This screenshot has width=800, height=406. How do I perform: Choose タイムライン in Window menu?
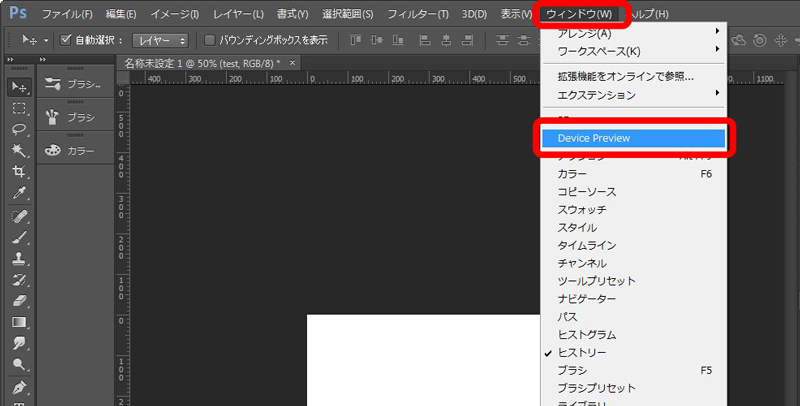[633, 245]
